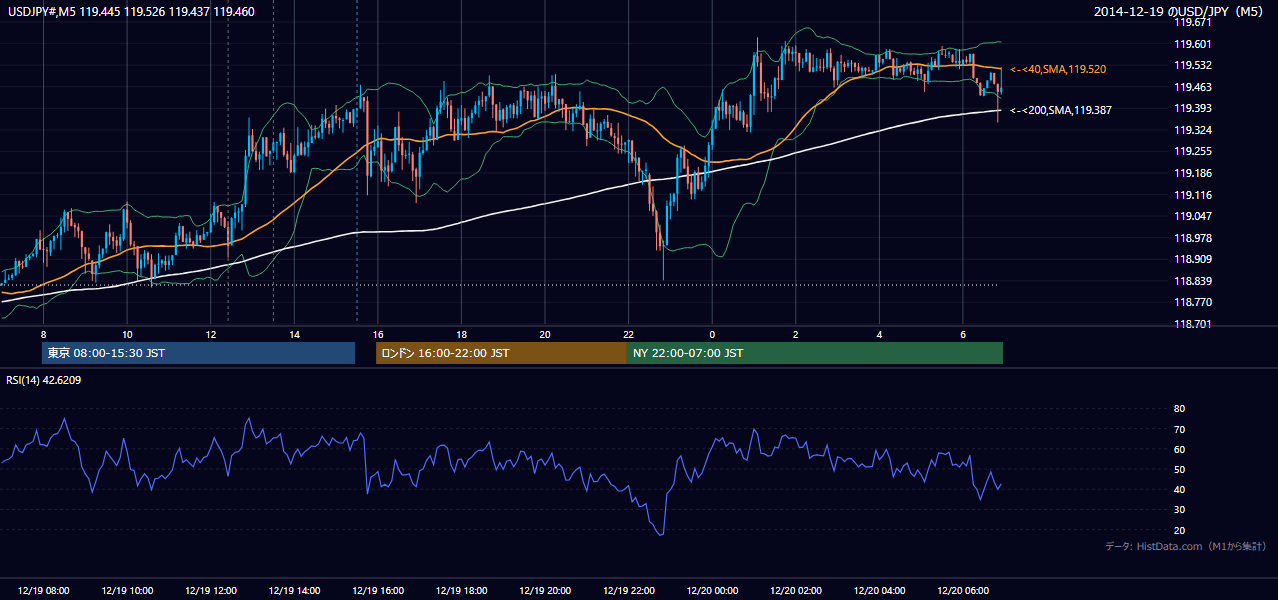Click hour tick '6' below price chart

point(962,334)
